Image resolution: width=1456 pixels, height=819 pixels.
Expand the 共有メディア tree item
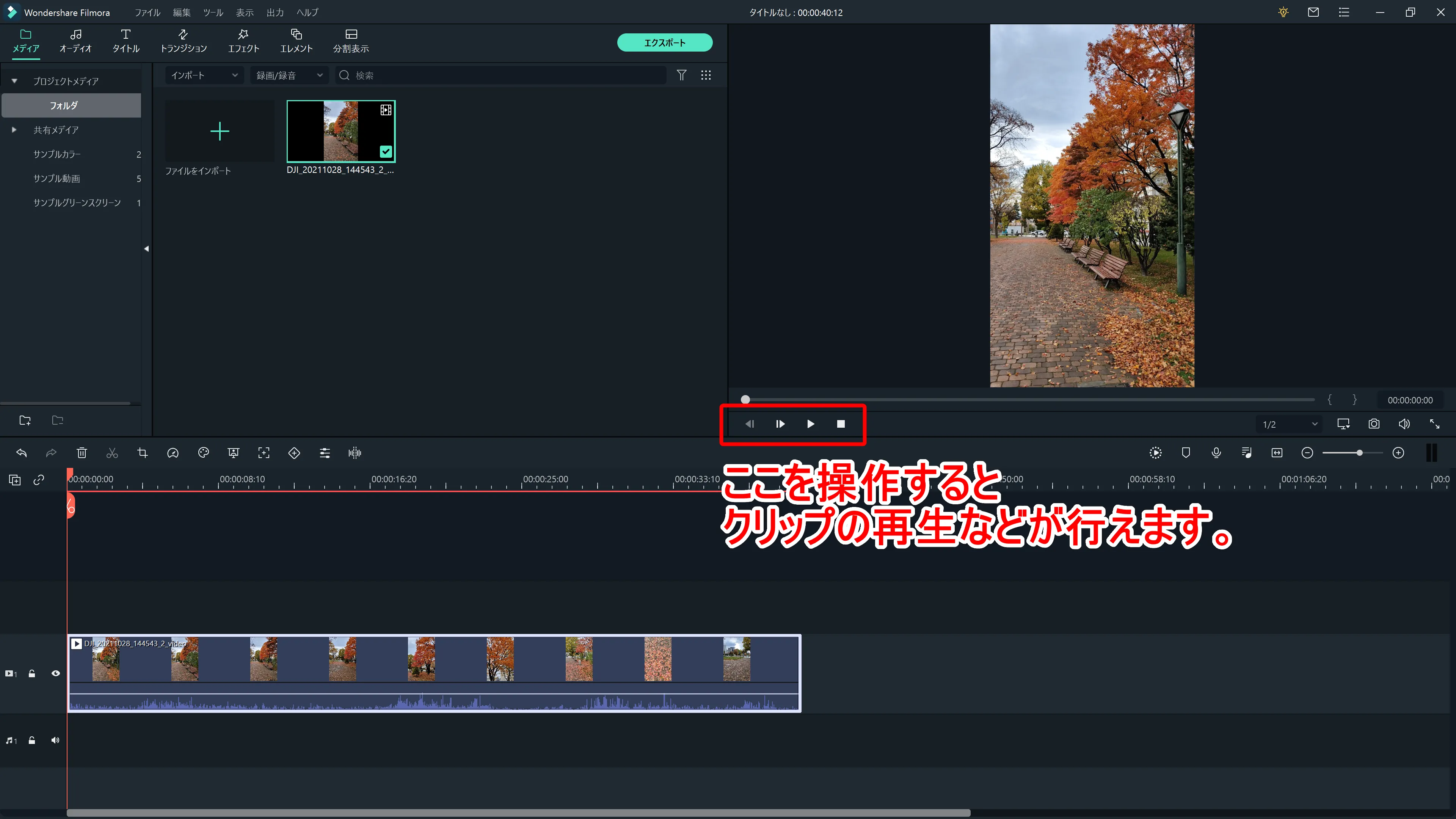(14, 130)
